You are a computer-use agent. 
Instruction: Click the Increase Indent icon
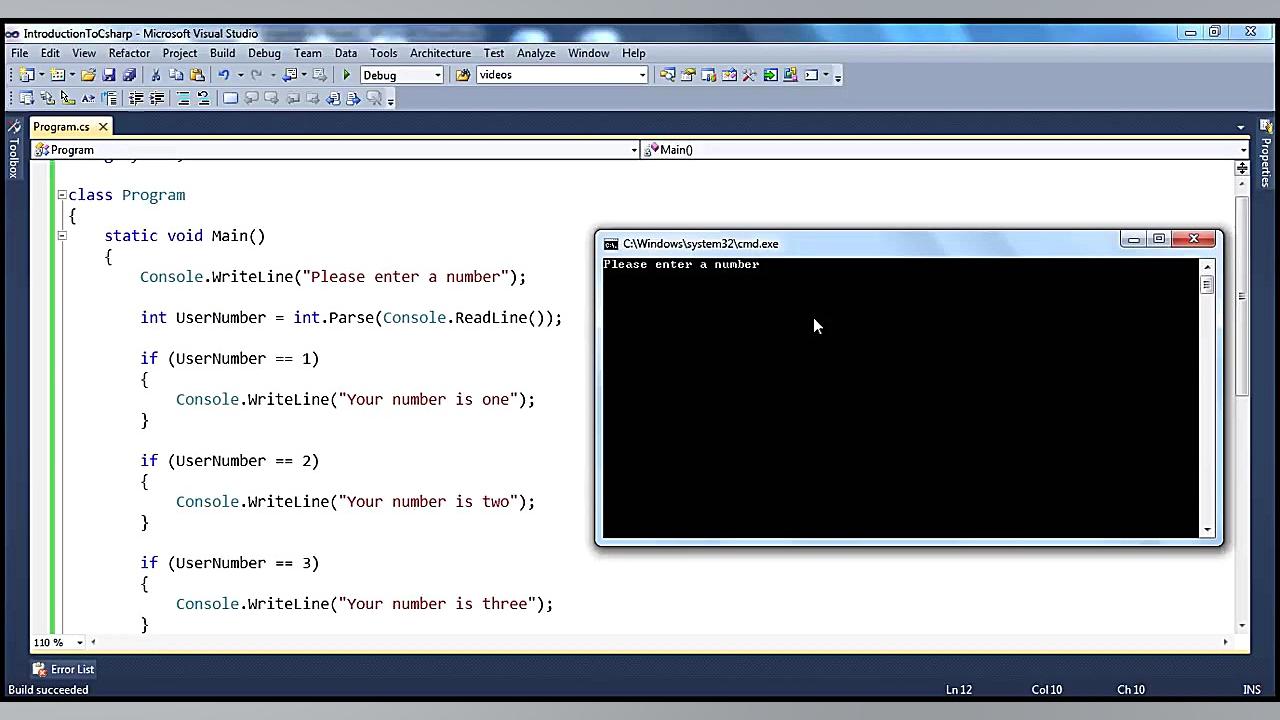156,97
